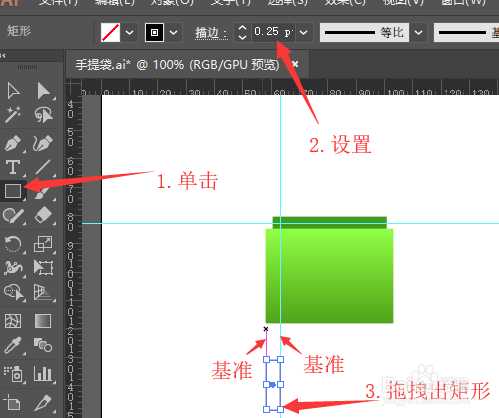
Task: Select the Line Segment tool
Action: tap(43, 167)
